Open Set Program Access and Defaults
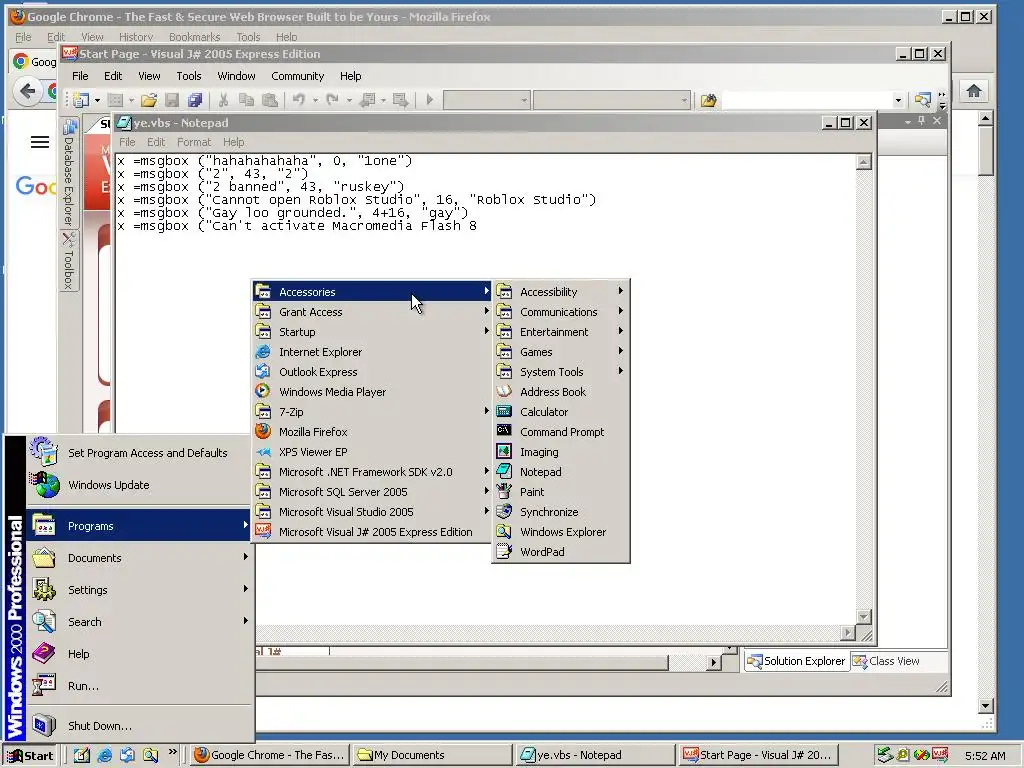 point(138,453)
